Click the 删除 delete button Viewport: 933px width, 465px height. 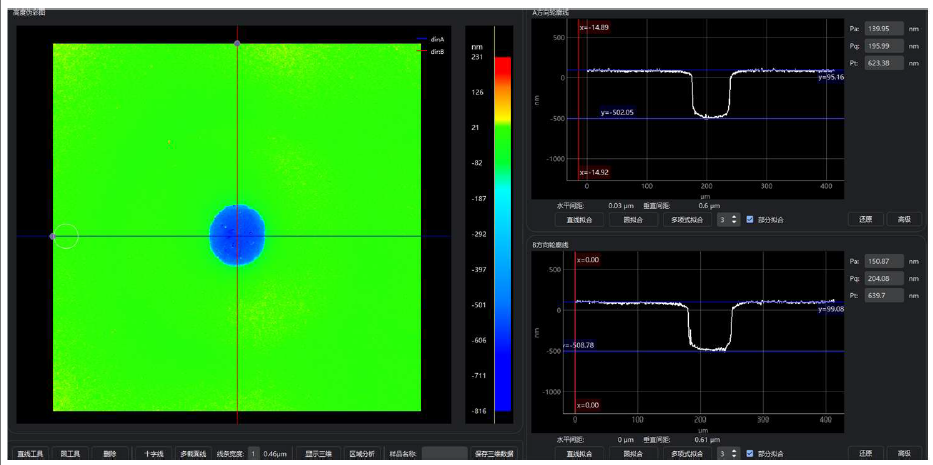tap(110, 454)
